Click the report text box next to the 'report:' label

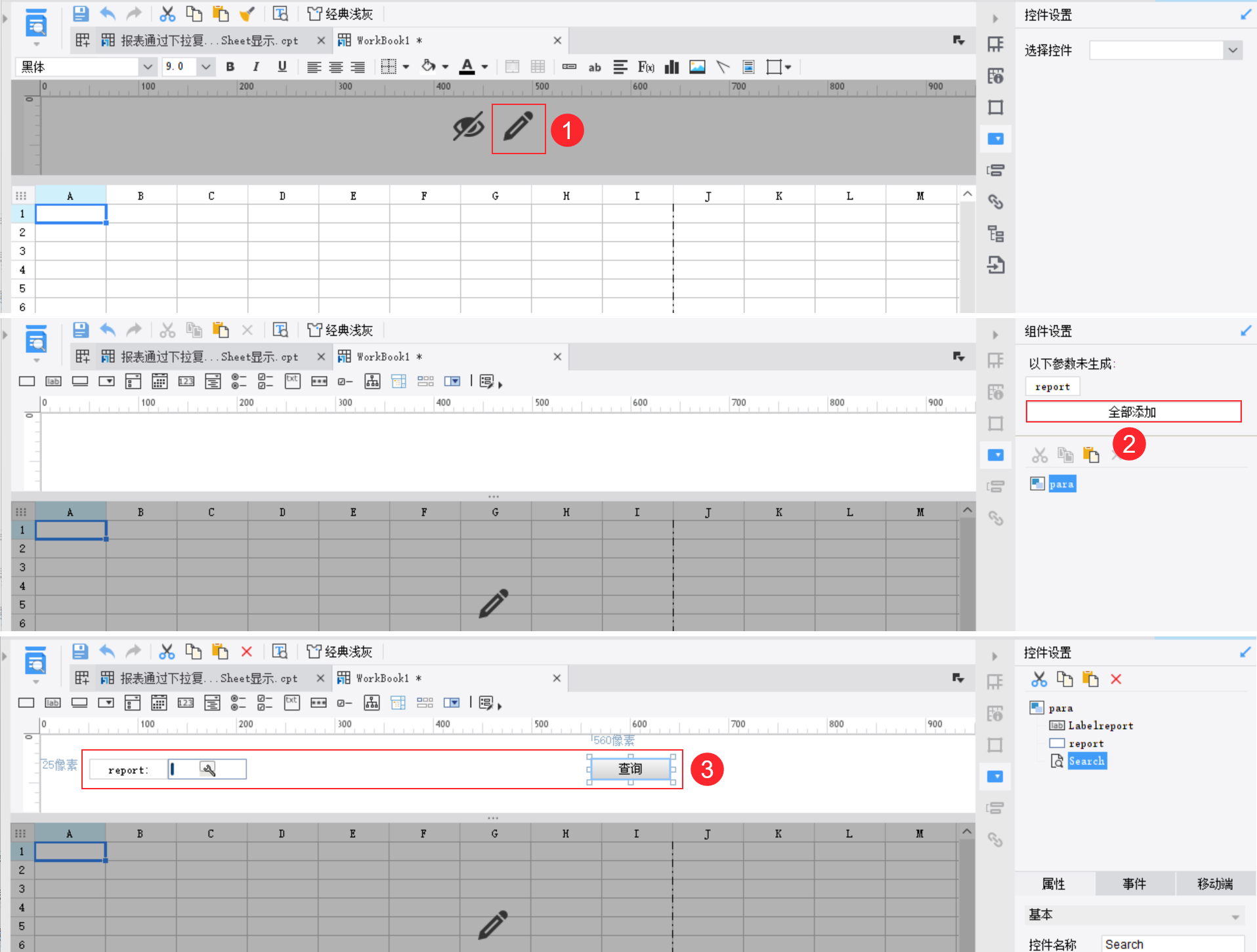coord(207,769)
